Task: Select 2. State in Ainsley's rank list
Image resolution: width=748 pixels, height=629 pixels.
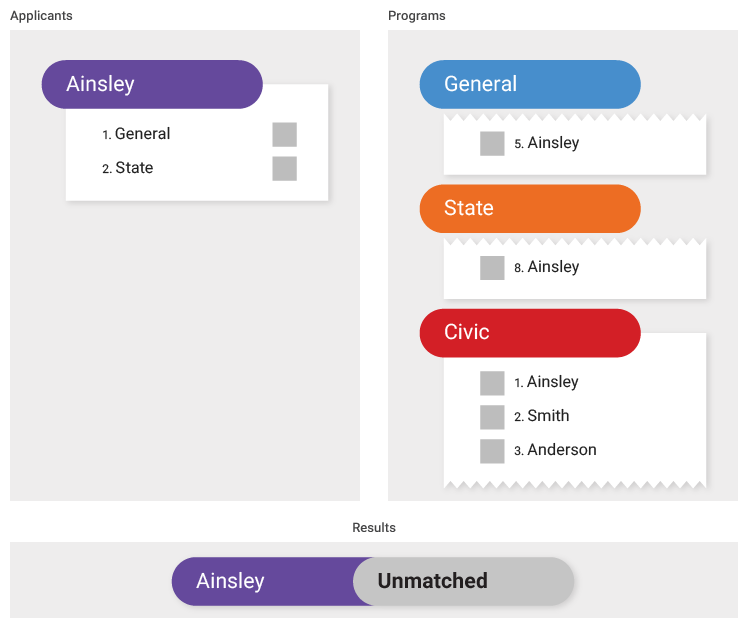Action: tap(127, 168)
